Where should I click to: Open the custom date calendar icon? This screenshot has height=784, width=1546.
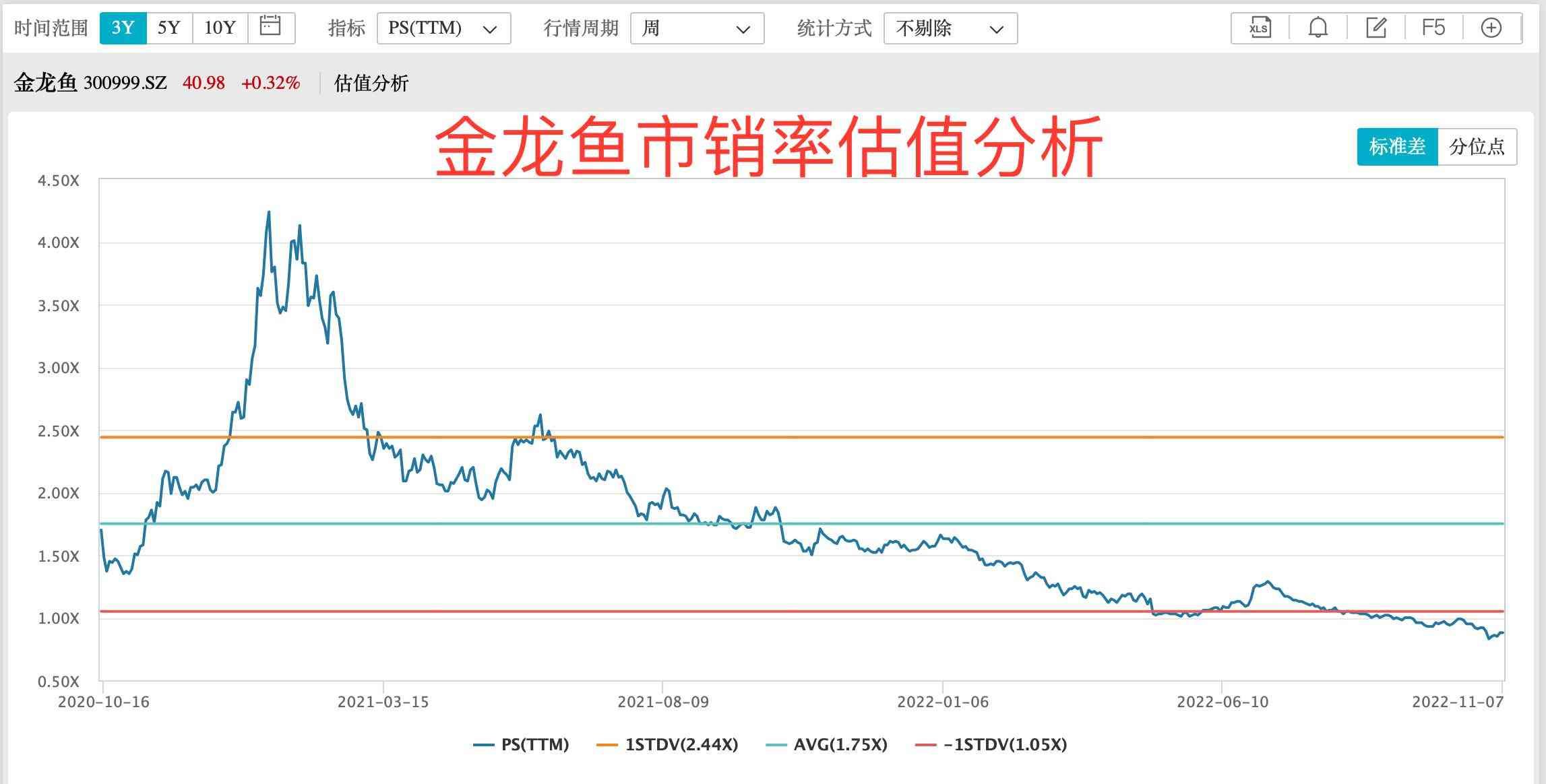[x=270, y=27]
